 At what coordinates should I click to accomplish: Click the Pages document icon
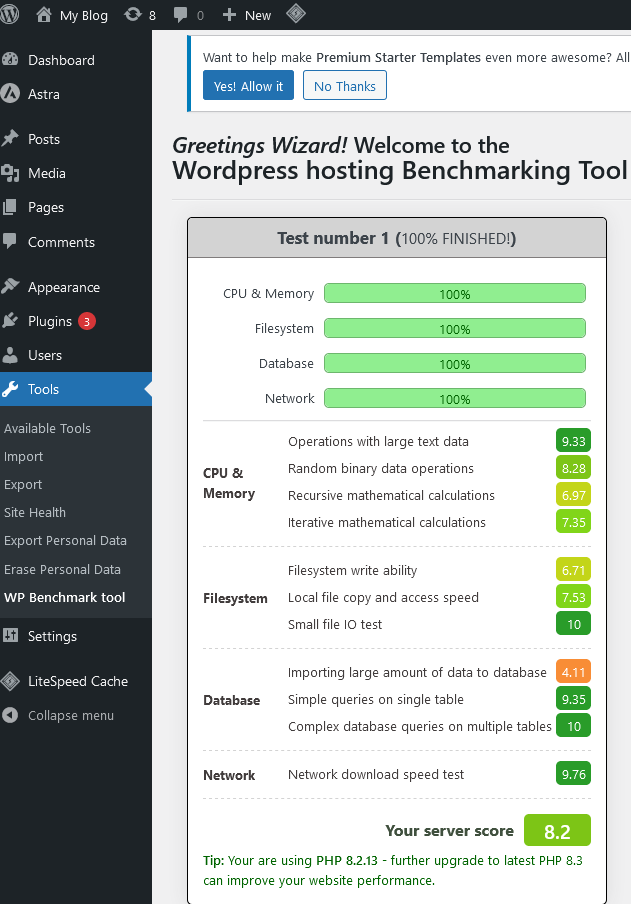pos(10,207)
